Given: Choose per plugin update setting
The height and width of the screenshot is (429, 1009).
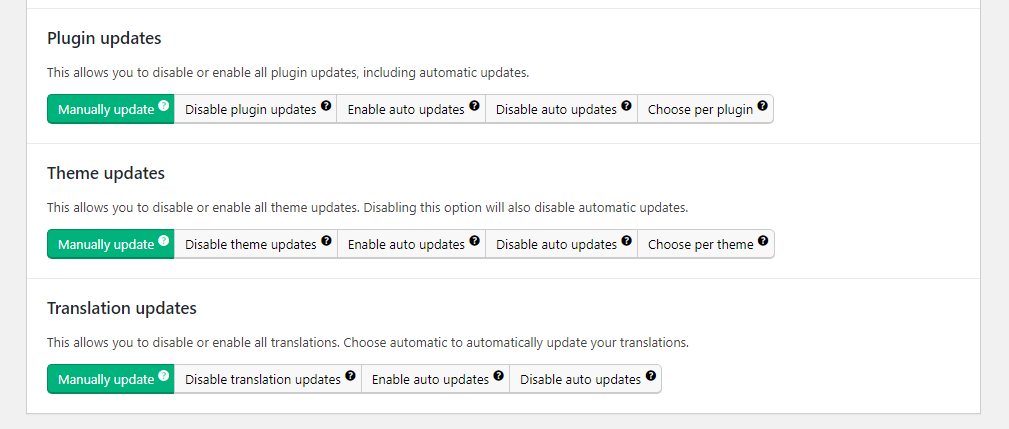Looking at the screenshot, I should click(700, 109).
